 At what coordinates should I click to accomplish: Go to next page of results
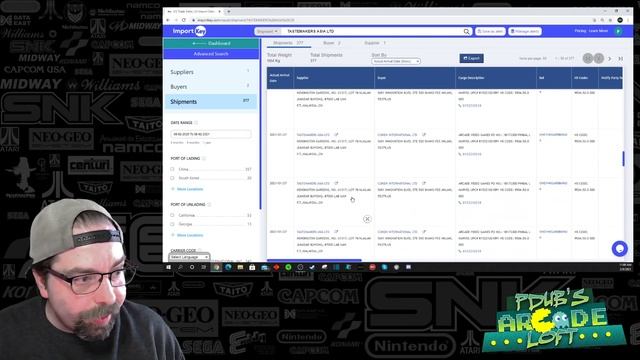[x=610, y=59]
